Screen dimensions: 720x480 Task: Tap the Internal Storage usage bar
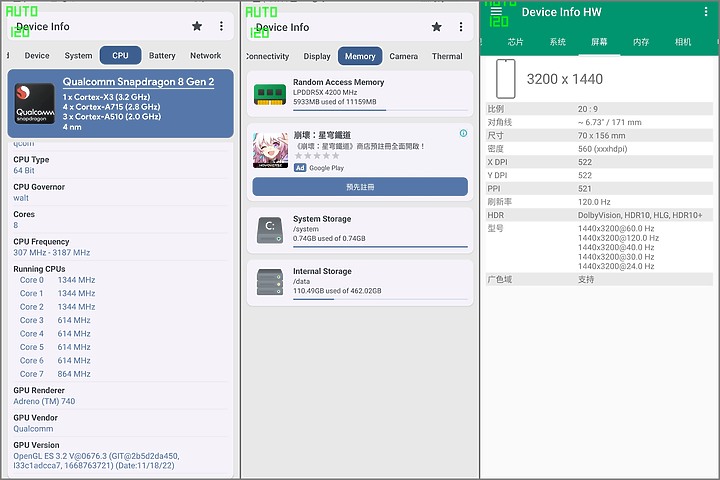coord(380,299)
